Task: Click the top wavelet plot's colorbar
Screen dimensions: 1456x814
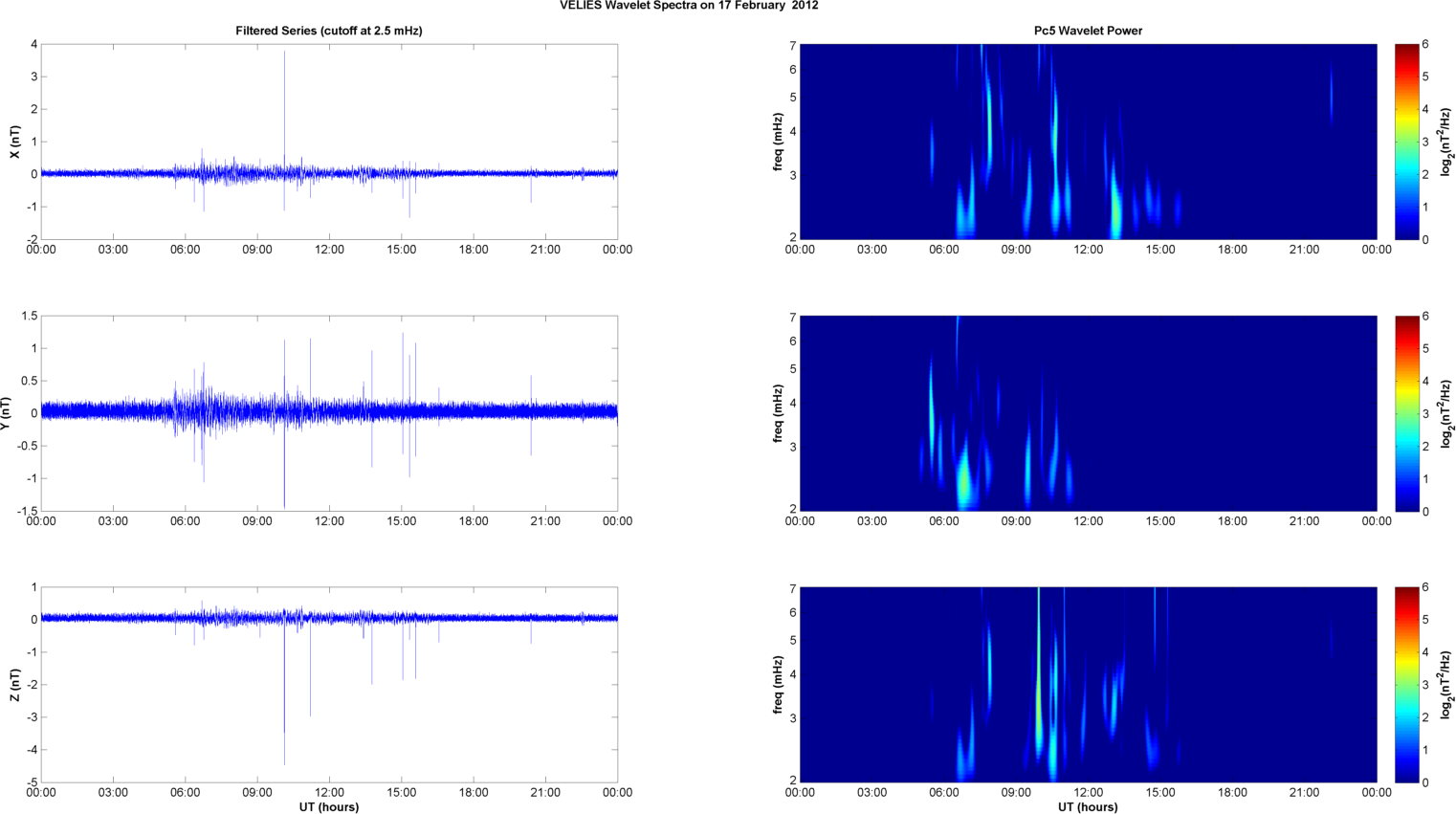Action: pyautogui.click(x=1406, y=142)
